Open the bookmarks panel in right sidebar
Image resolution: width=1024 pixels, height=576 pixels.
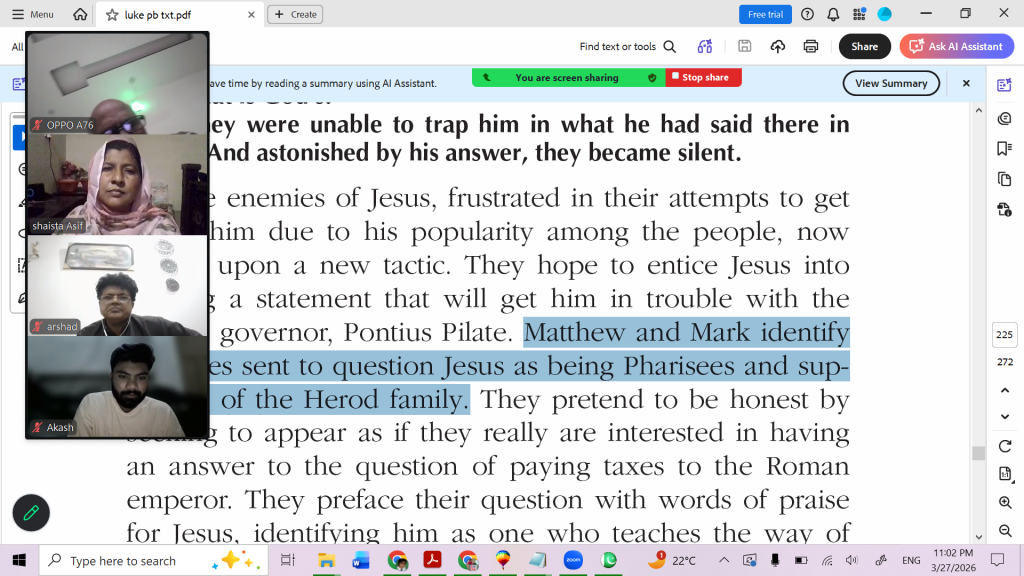pyautogui.click(x=1004, y=149)
